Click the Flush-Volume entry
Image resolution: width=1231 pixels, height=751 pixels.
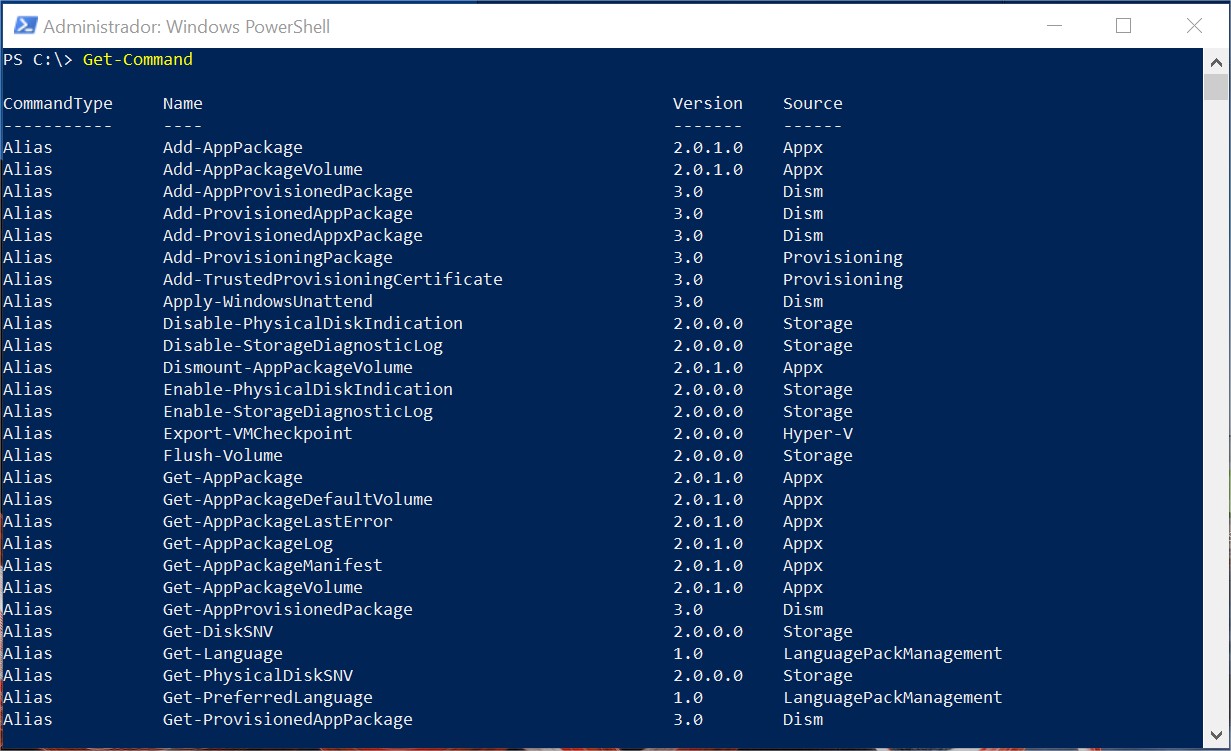tap(223, 456)
